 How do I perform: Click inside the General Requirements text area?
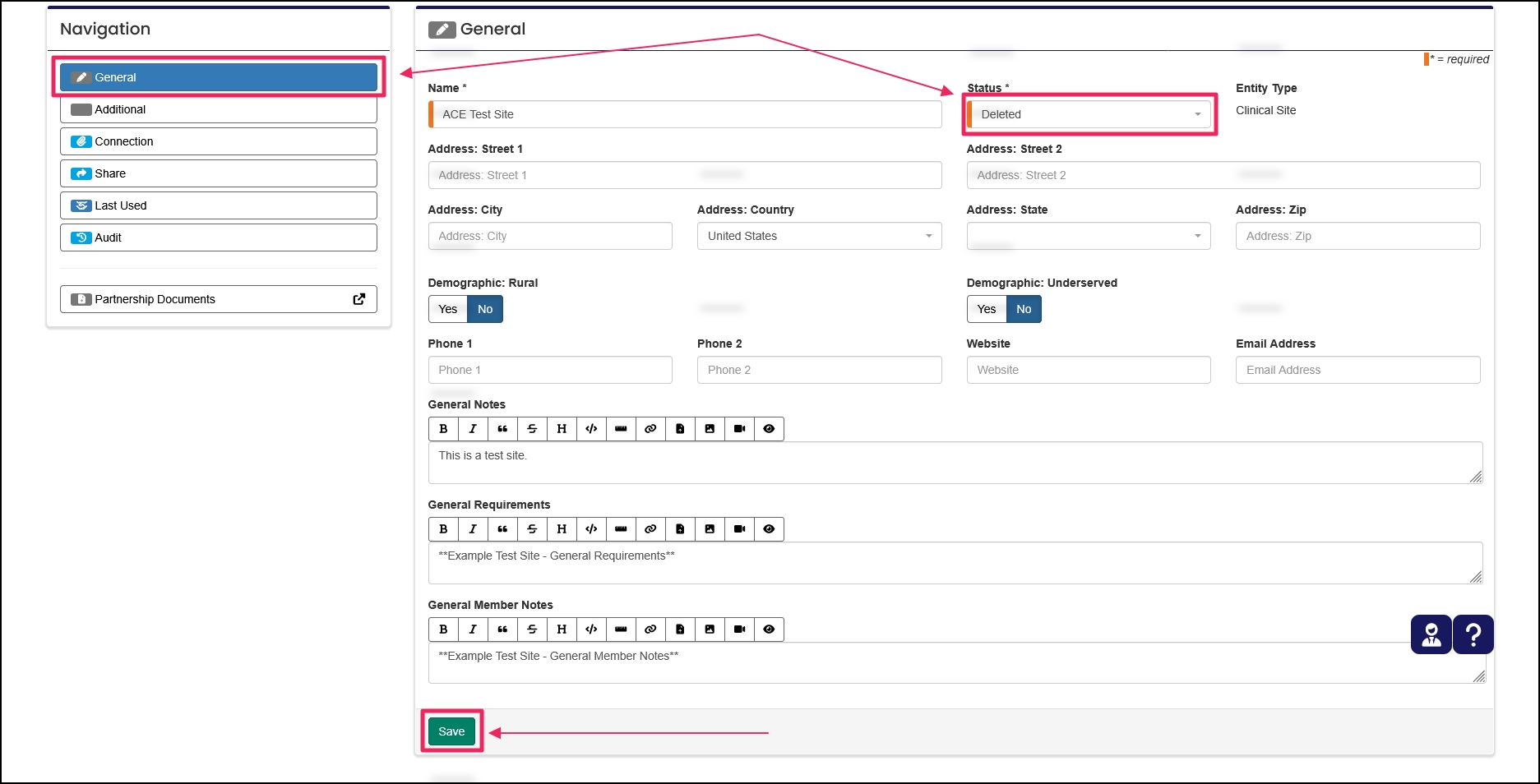[955, 563]
